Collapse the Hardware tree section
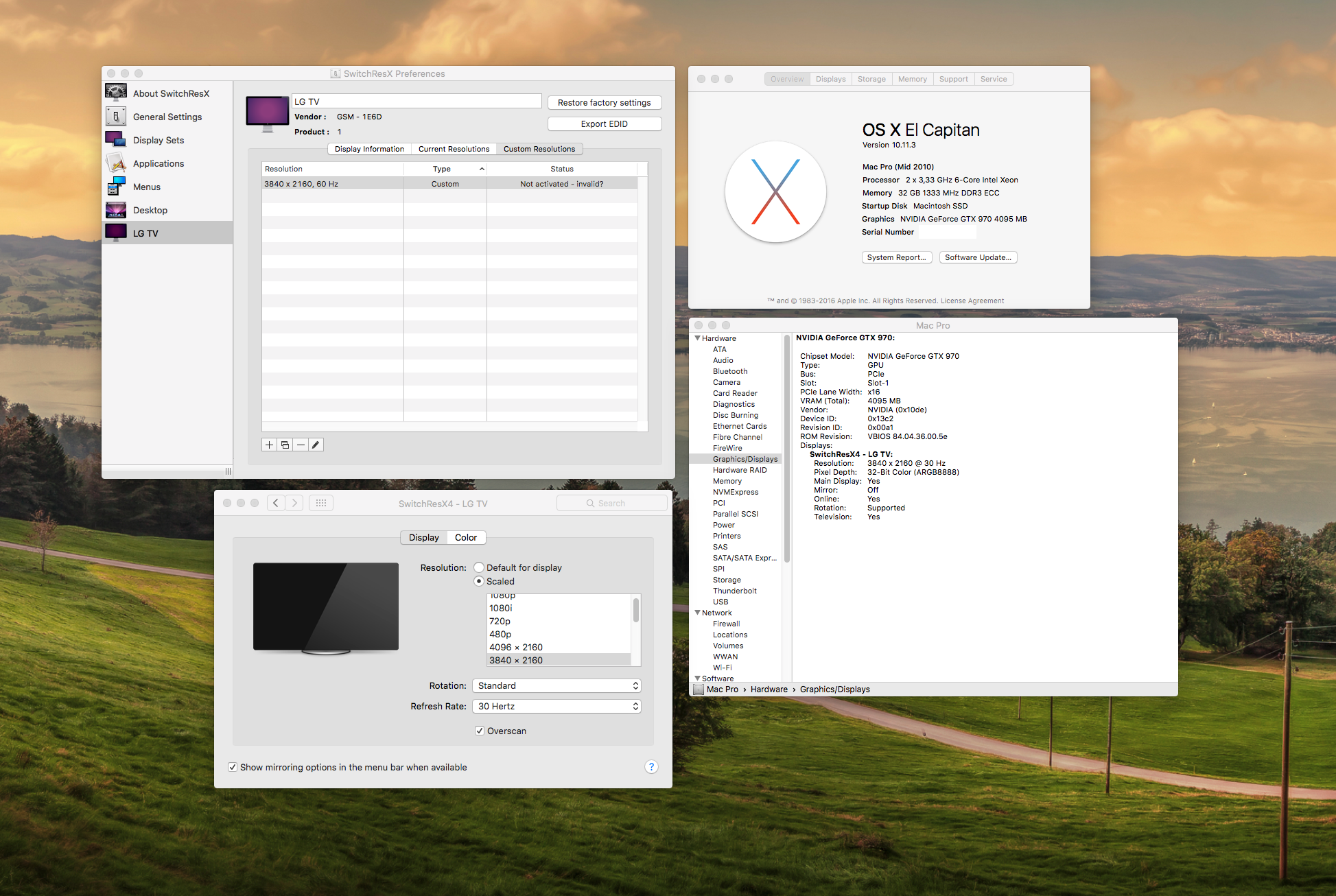 tap(697, 338)
